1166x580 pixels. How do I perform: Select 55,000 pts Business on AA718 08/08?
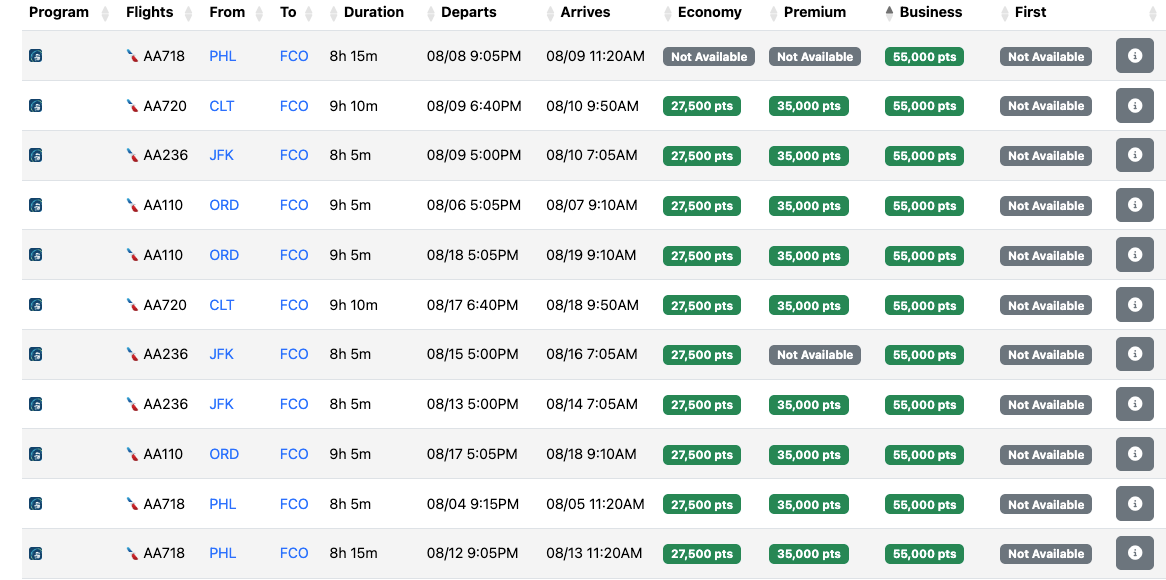924,57
